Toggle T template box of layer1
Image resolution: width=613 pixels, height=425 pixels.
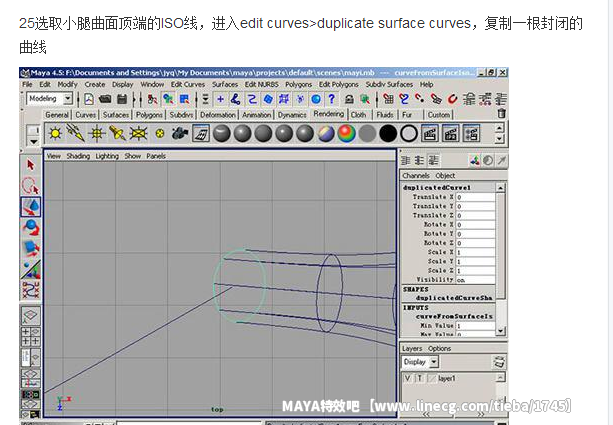(420, 378)
